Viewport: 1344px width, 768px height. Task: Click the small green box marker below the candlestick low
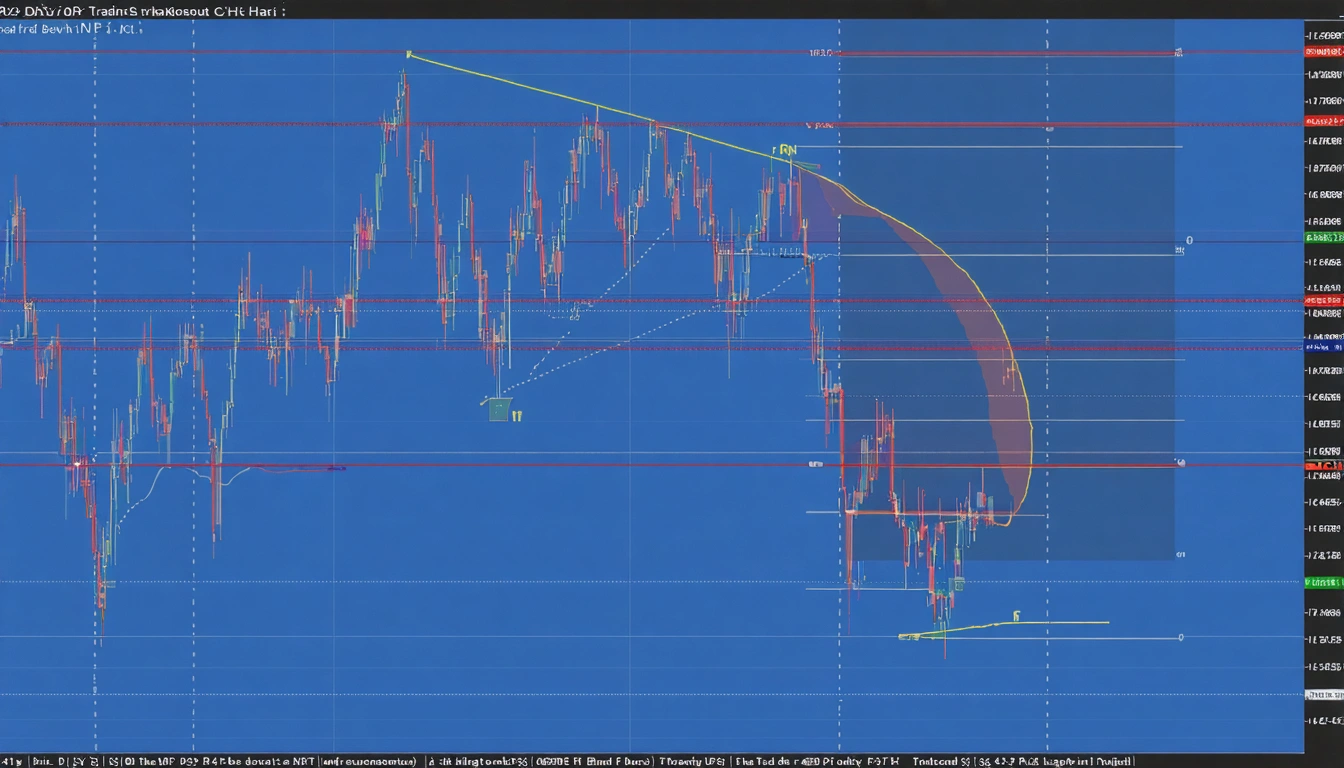pos(500,409)
